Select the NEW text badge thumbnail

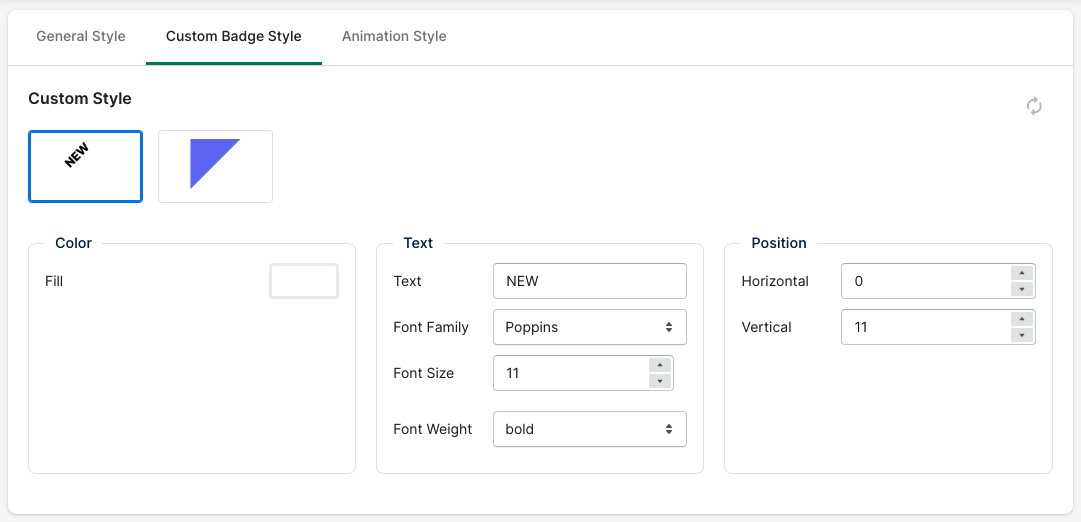[85, 166]
